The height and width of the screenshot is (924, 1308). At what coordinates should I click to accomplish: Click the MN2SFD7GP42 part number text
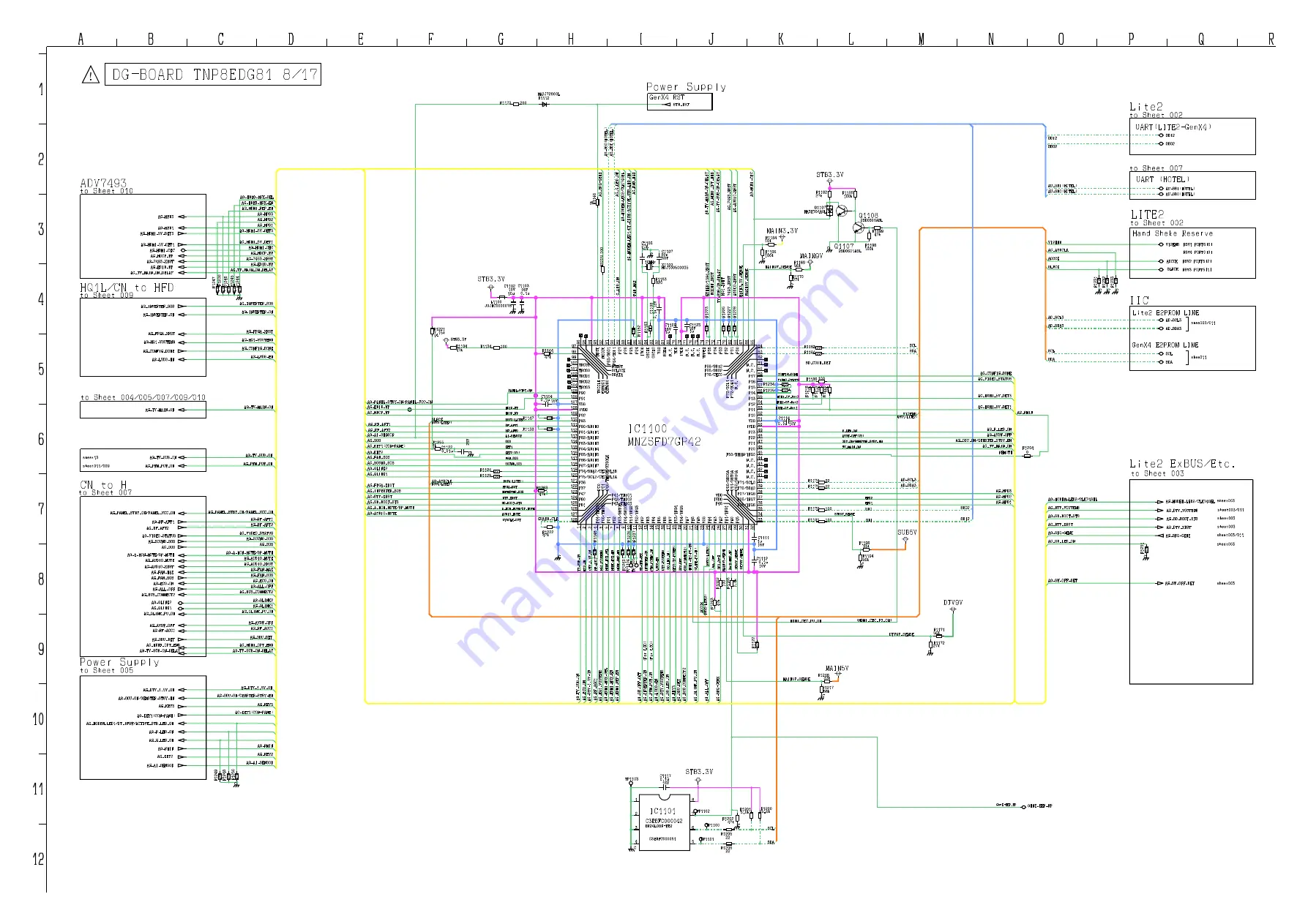tap(664, 442)
